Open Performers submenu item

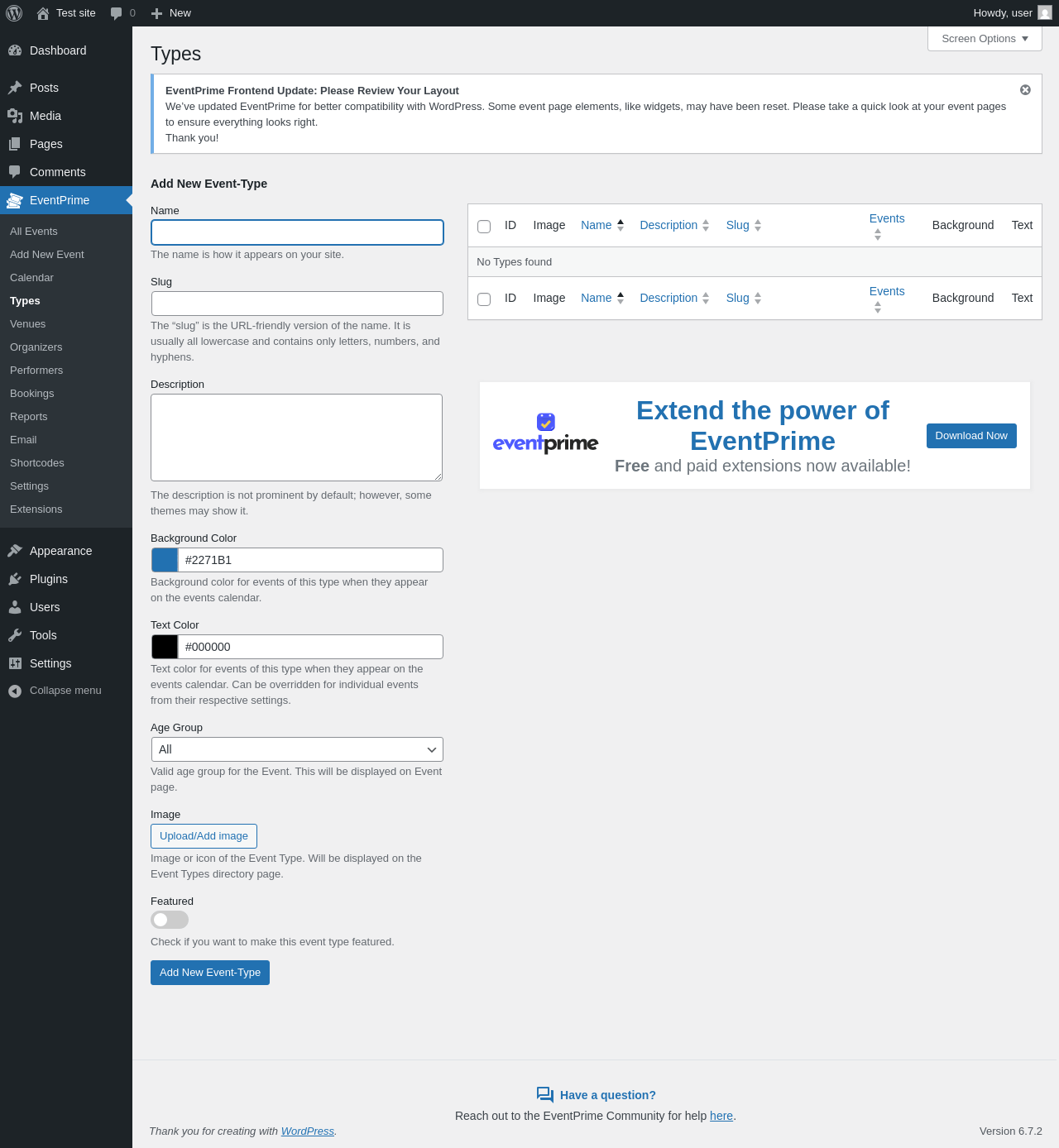point(36,371)
